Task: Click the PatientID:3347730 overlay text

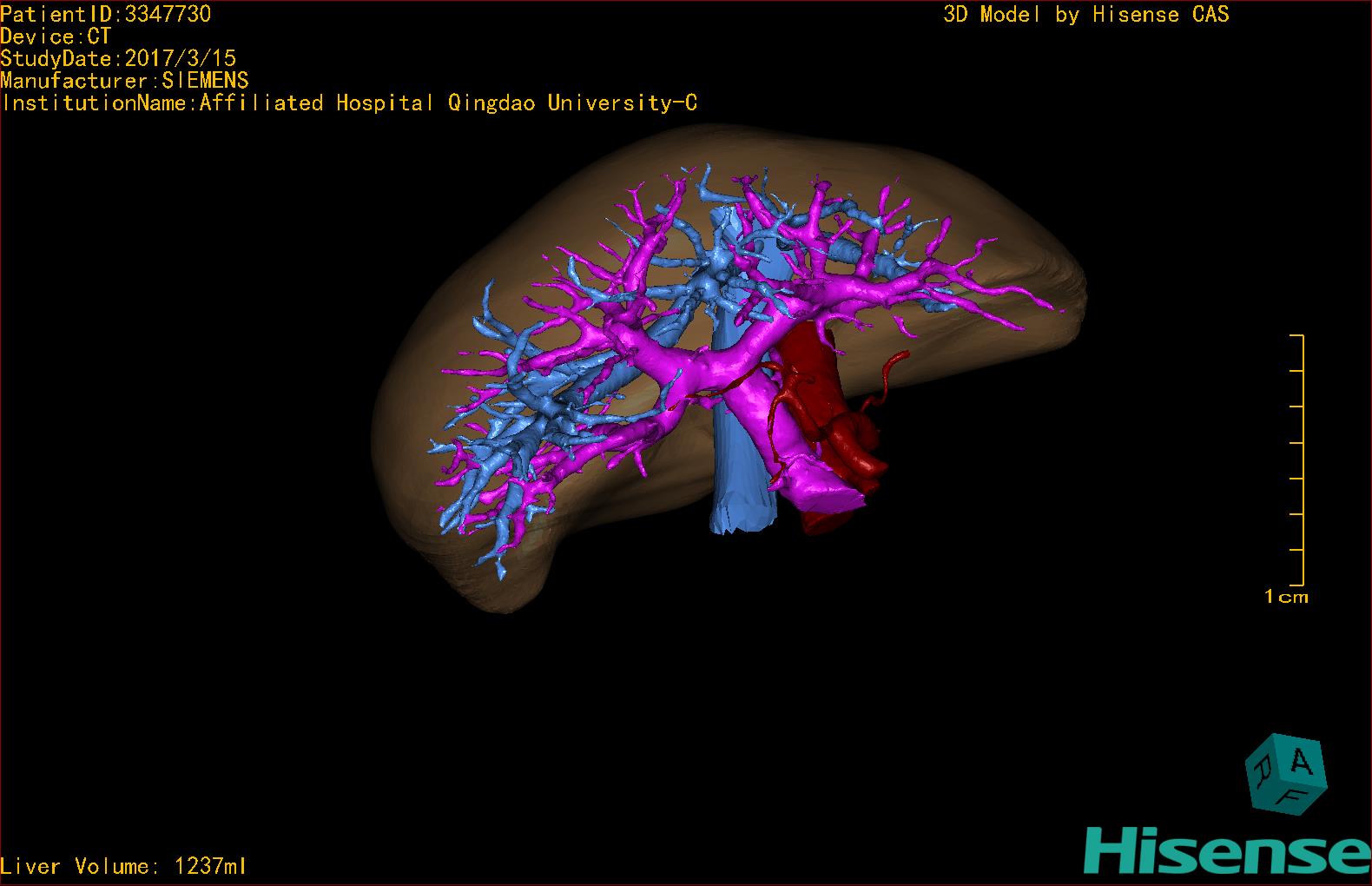Action: pyautogui.click(x=106, y=14)
